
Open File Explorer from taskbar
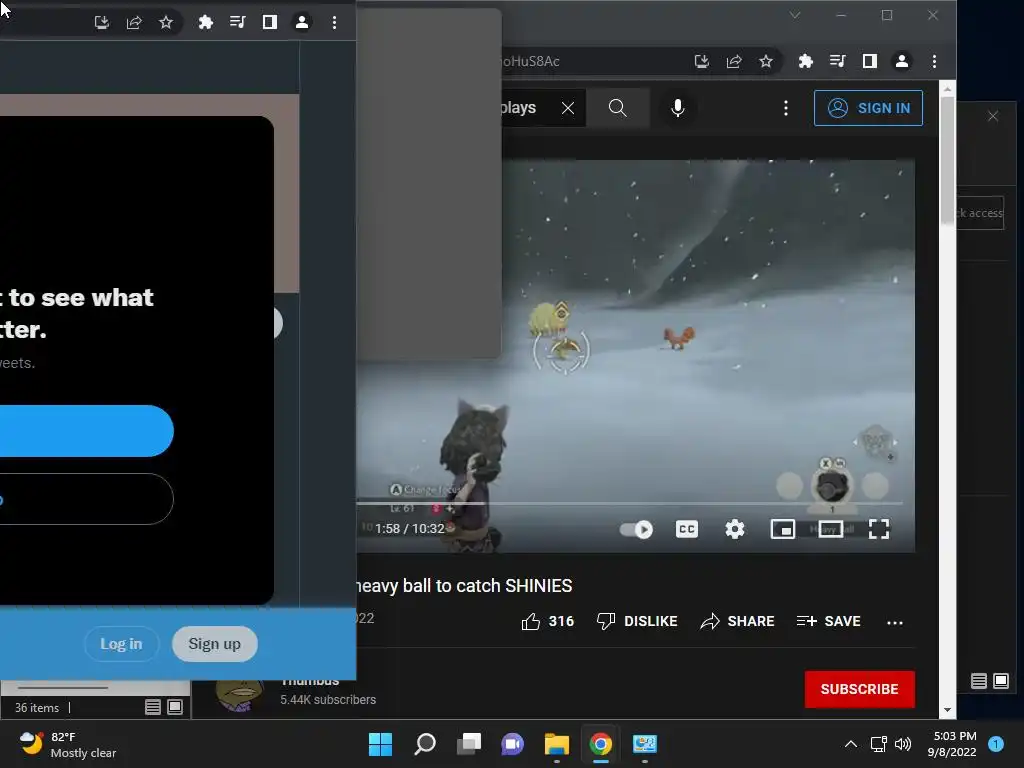point(557,744)
